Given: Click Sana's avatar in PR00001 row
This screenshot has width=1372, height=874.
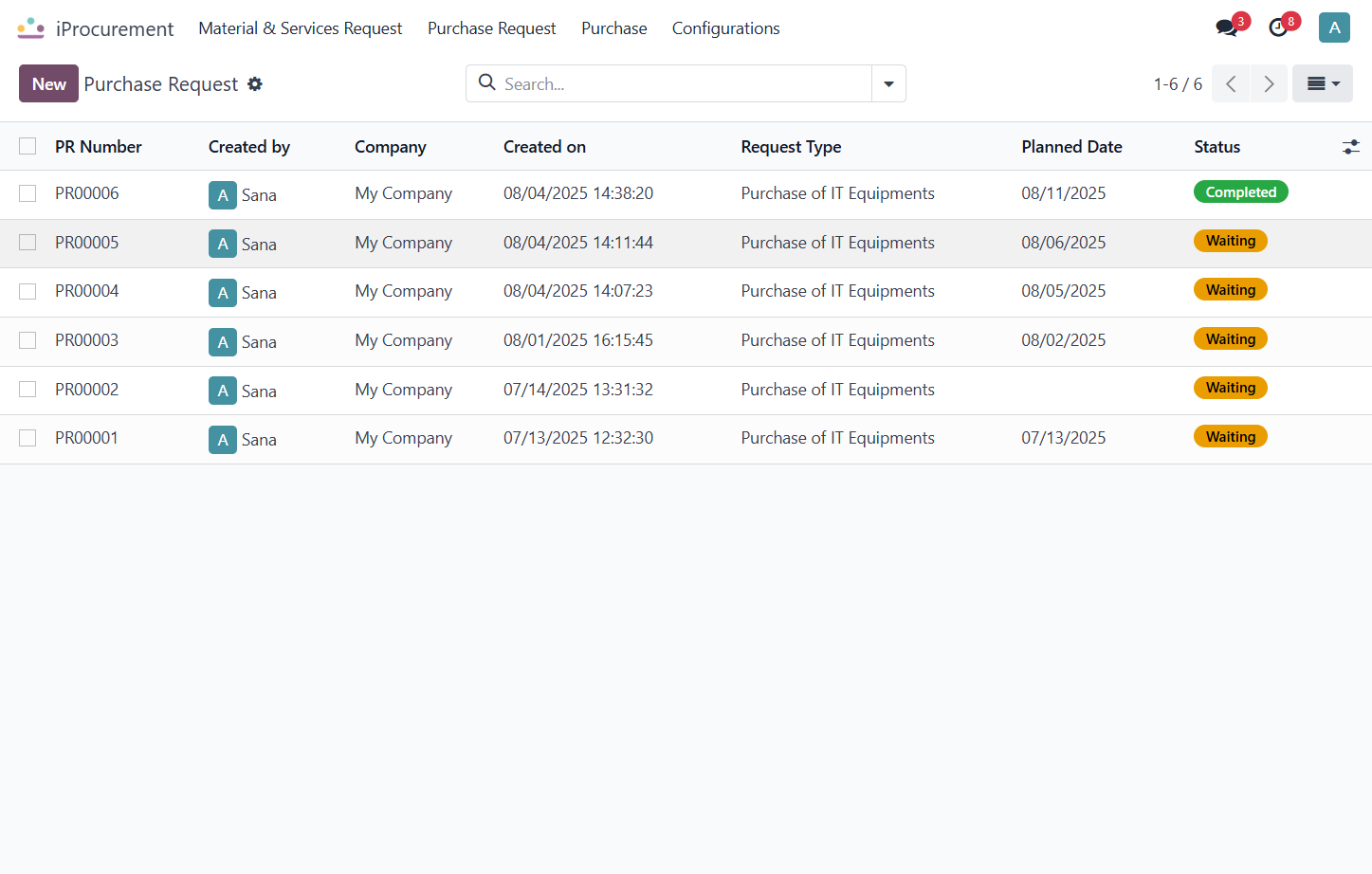Looking at the screenshot, I should tap(223, 440).
